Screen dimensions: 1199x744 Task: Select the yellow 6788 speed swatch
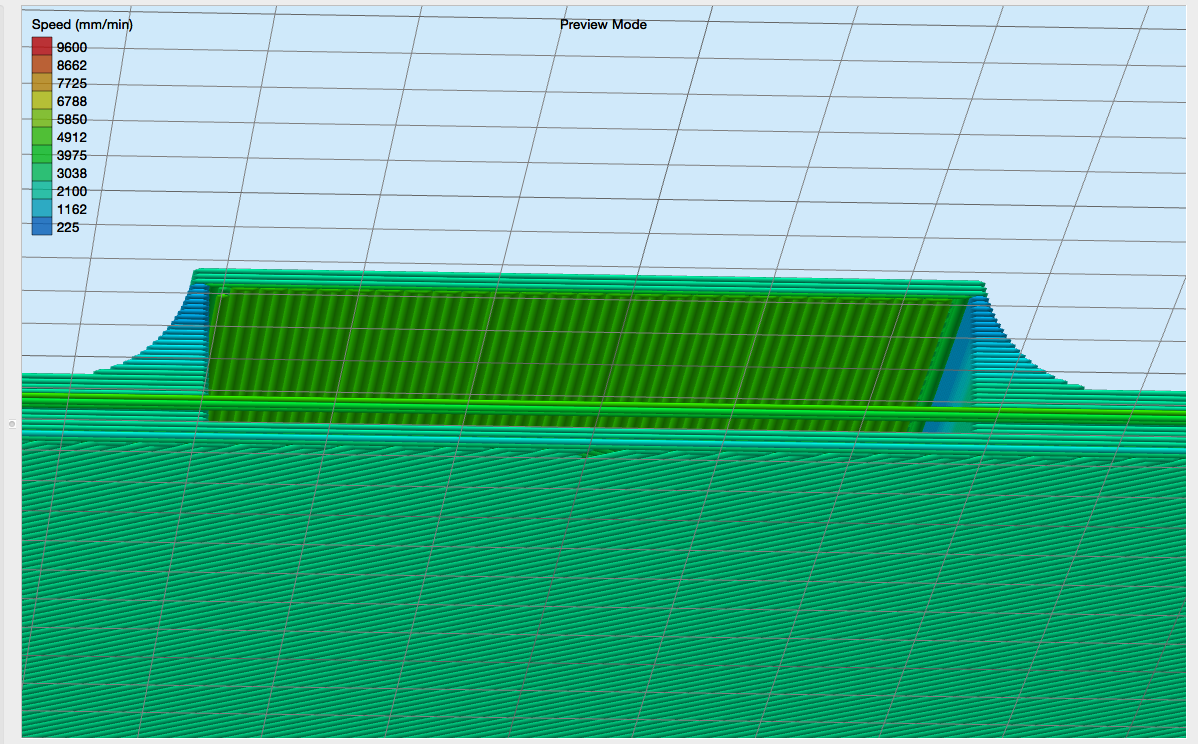[41, 101]
